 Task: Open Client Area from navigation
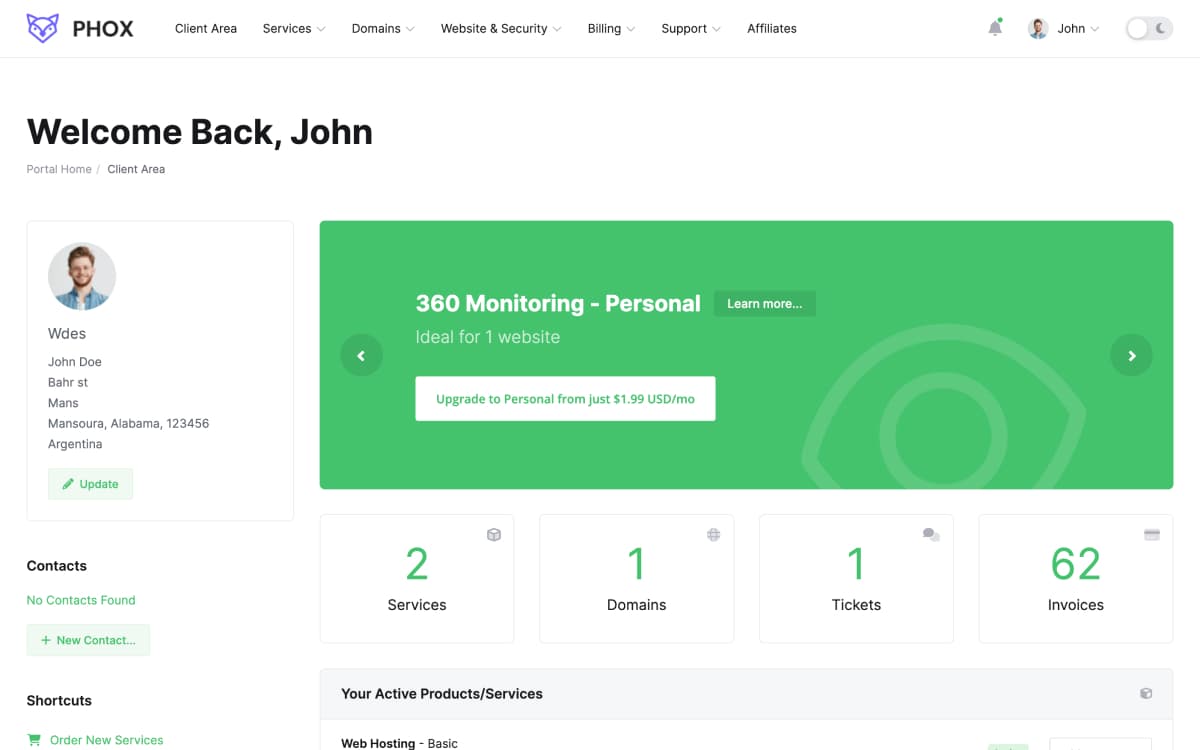[206, 29]
